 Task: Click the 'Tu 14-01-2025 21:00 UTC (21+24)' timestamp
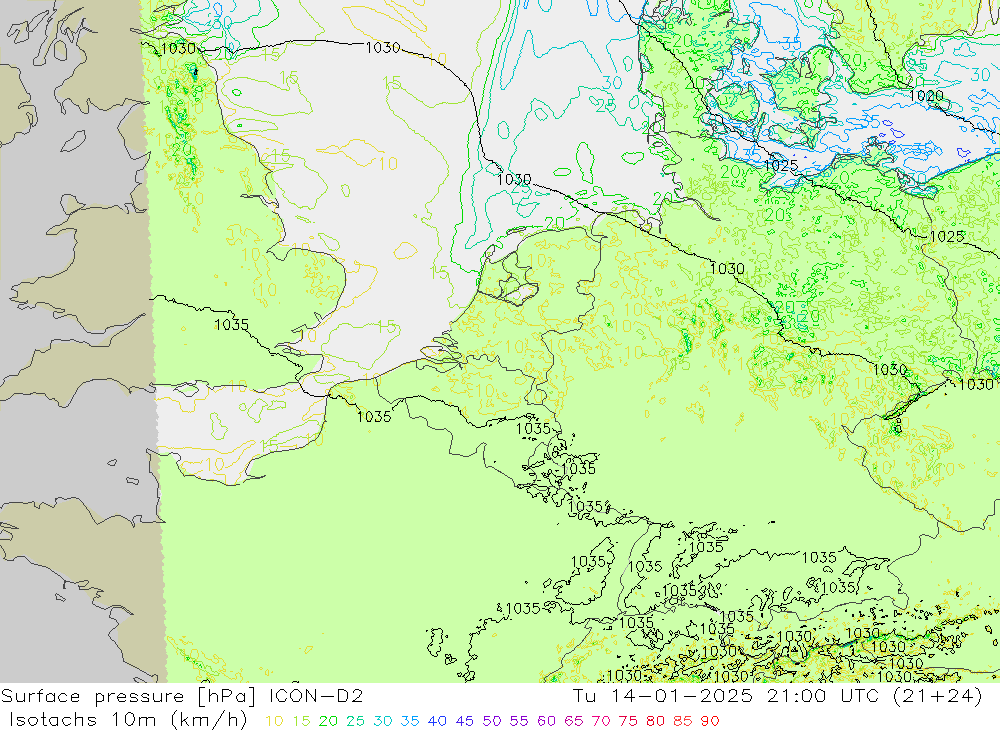777,696
